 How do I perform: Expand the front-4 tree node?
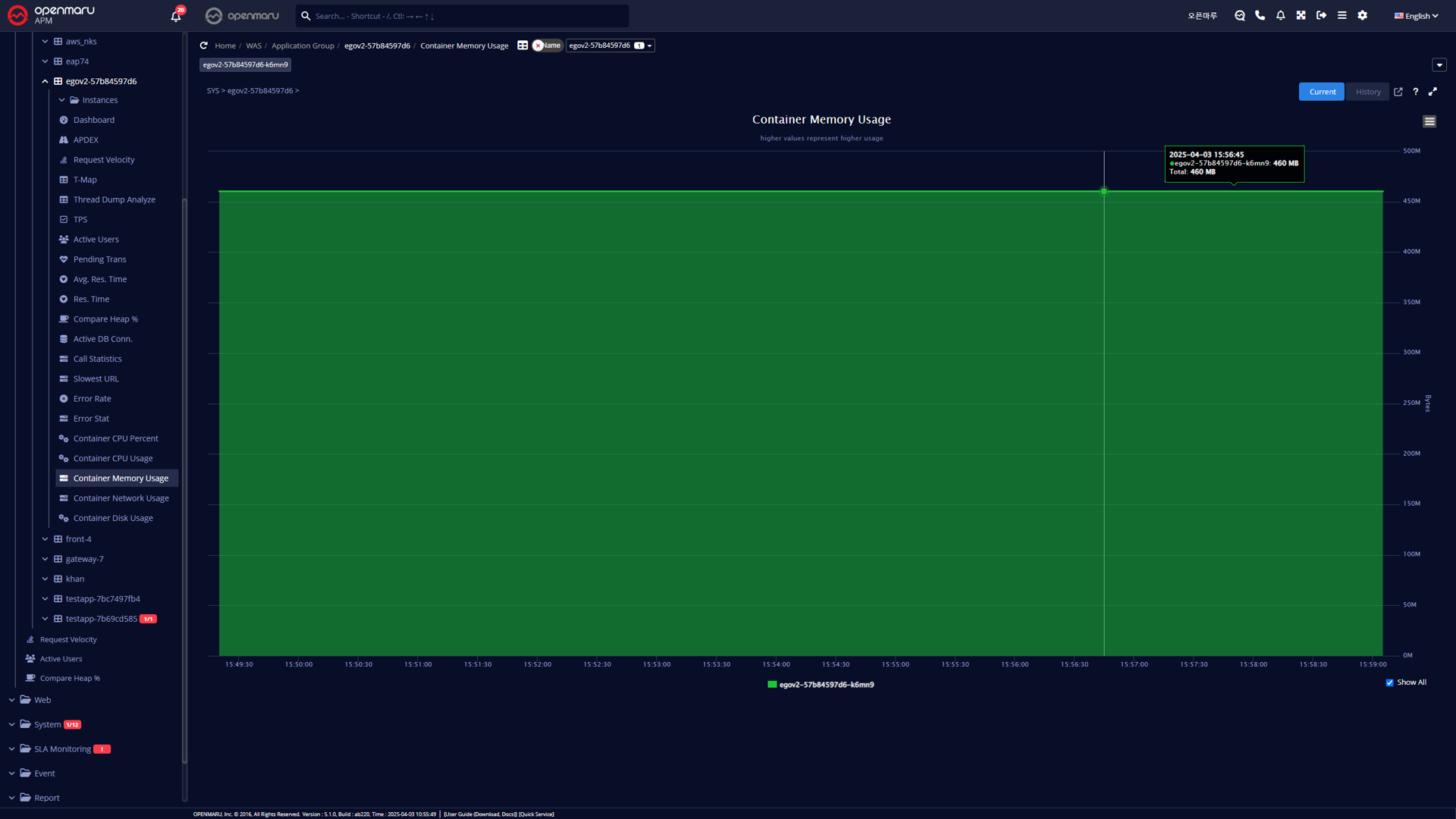click(x=45, y=539)
